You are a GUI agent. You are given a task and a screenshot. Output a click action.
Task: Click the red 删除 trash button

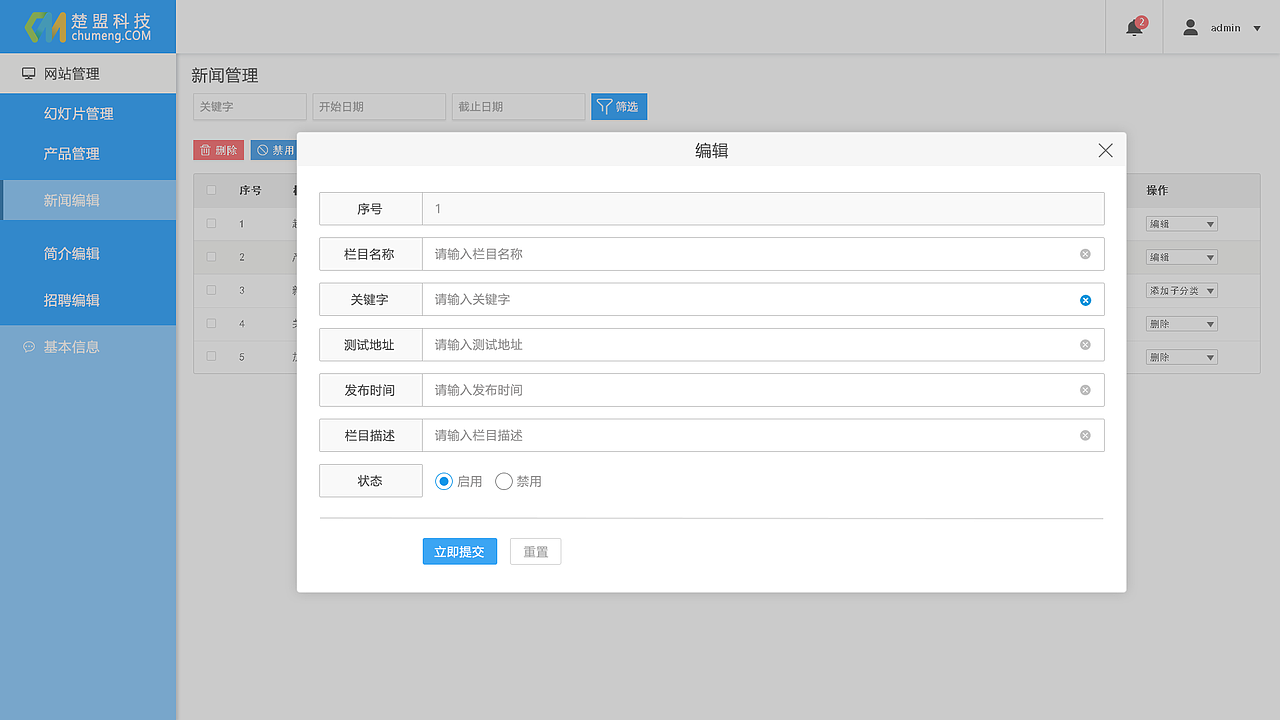pos(218,150)
